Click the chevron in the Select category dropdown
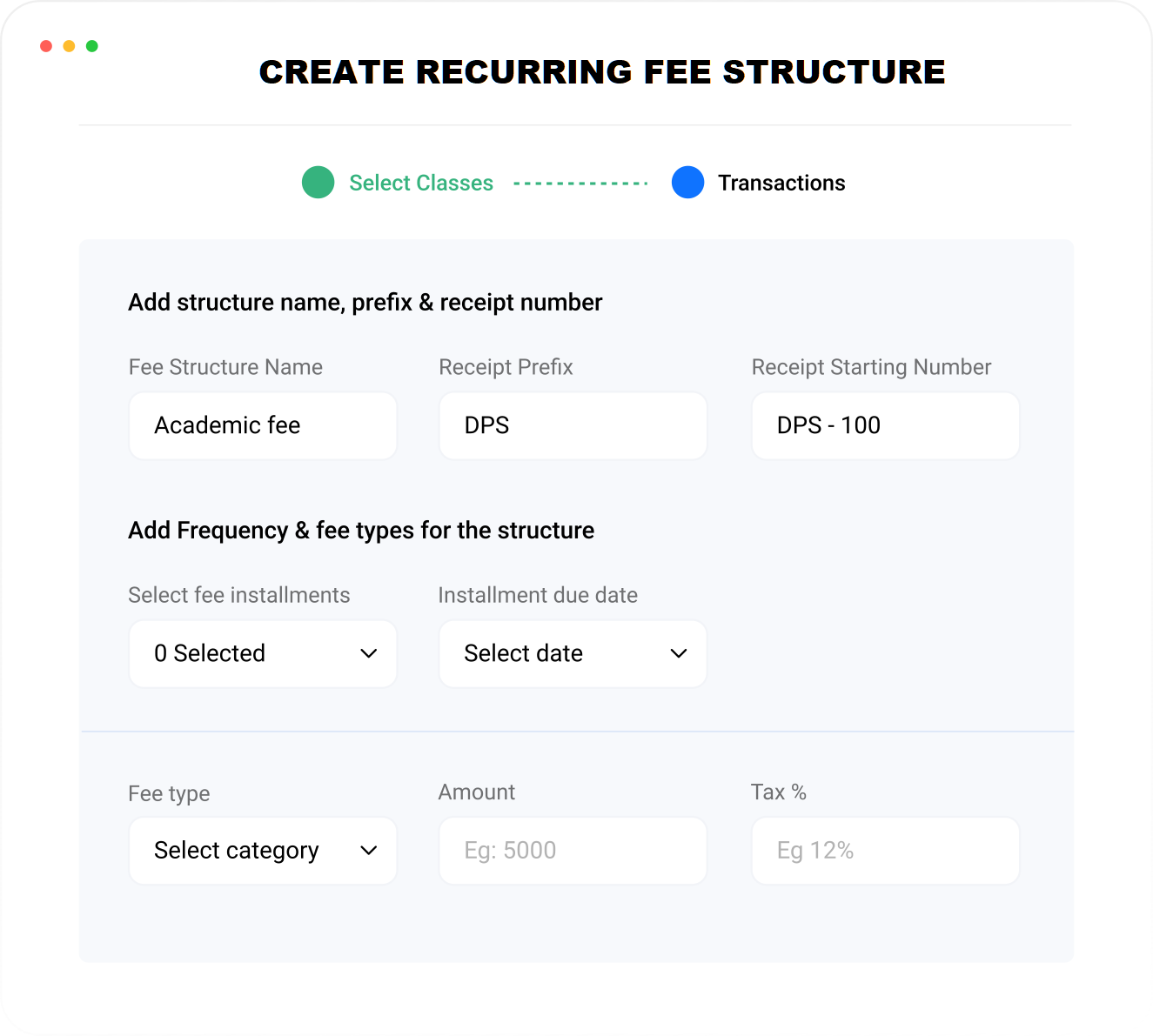This screenshot has width=1153, height=1036. pos(369,851)
